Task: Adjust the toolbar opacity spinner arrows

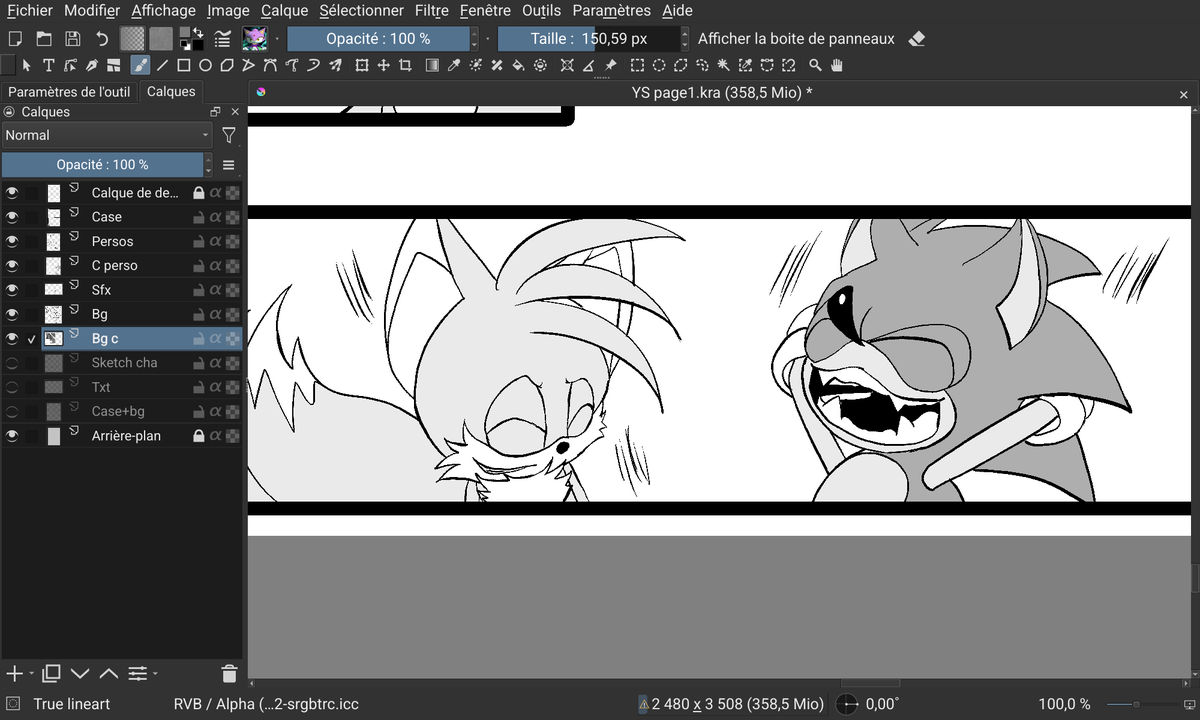Action: click(x=474, y=39)
